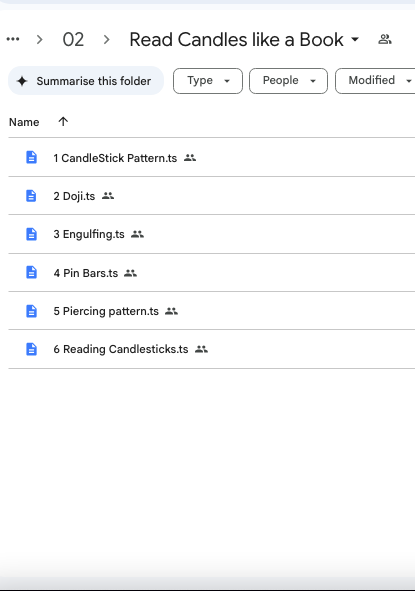
Task: Toggle sort direction with the Name arrow
Action: pyautogui.click(x=63, y=121)
